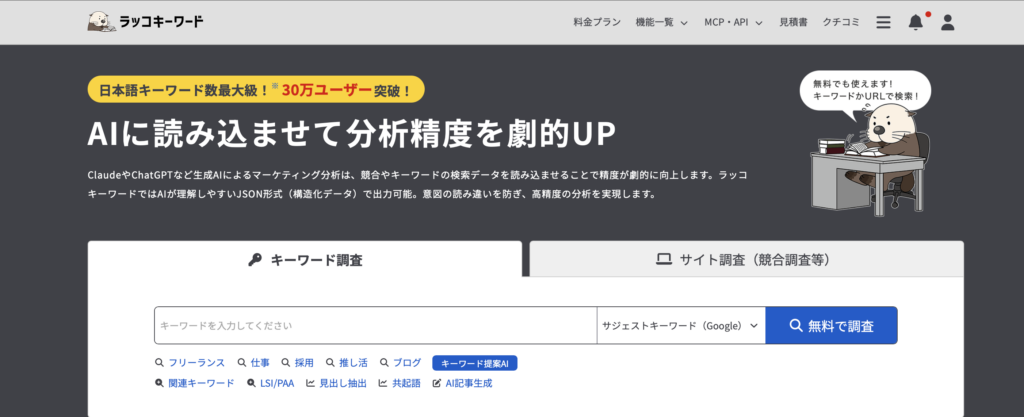Click the laptop icon on サイト調査 tab
The height and width of the screenshot is (417, 1024).
(x=664, y=260)
